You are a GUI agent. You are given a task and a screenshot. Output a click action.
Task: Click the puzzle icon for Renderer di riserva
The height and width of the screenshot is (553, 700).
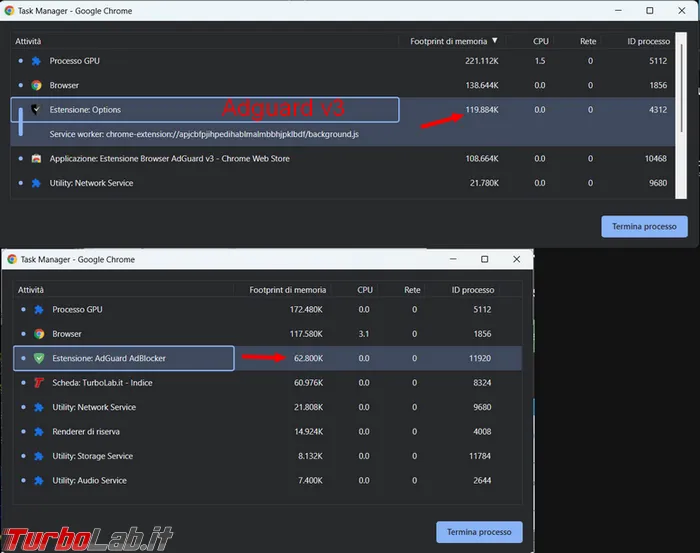coord(39,432)
